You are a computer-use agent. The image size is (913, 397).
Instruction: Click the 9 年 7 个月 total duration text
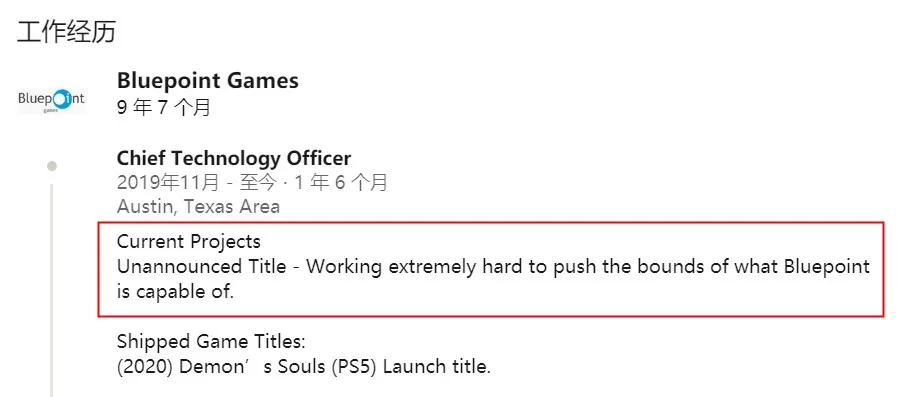click(x=164, y=108)
